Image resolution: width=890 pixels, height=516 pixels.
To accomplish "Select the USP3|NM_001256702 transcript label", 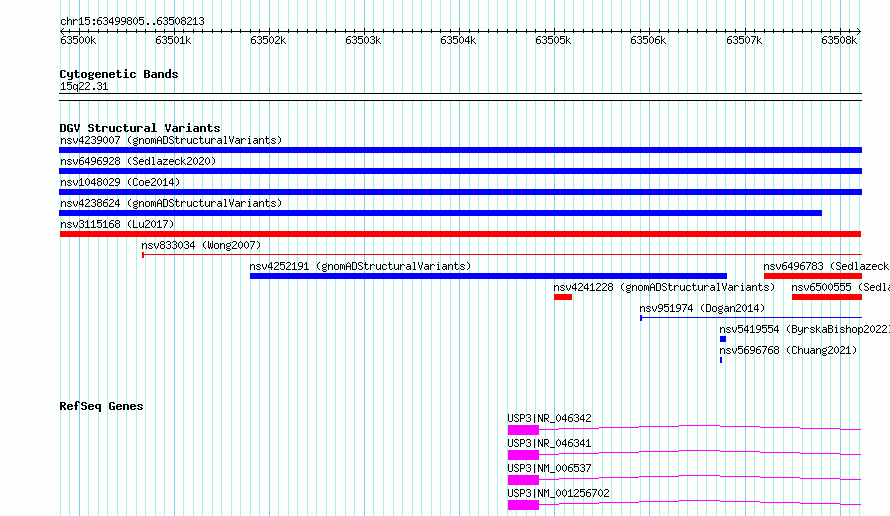I will [559, 493].
